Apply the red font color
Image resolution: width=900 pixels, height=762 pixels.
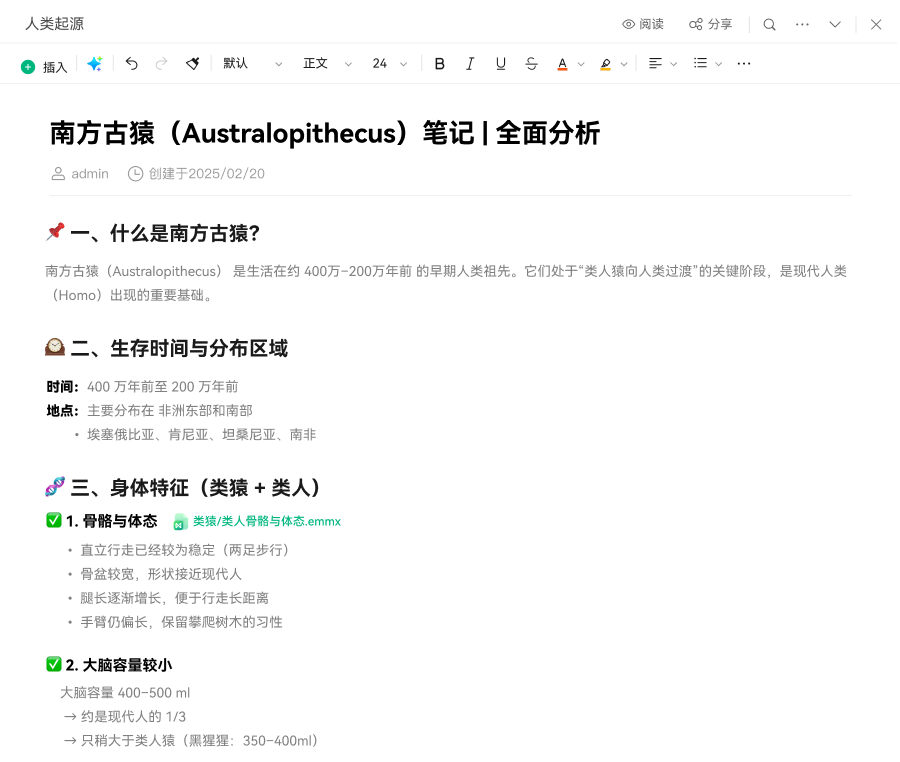click(562, 64)
